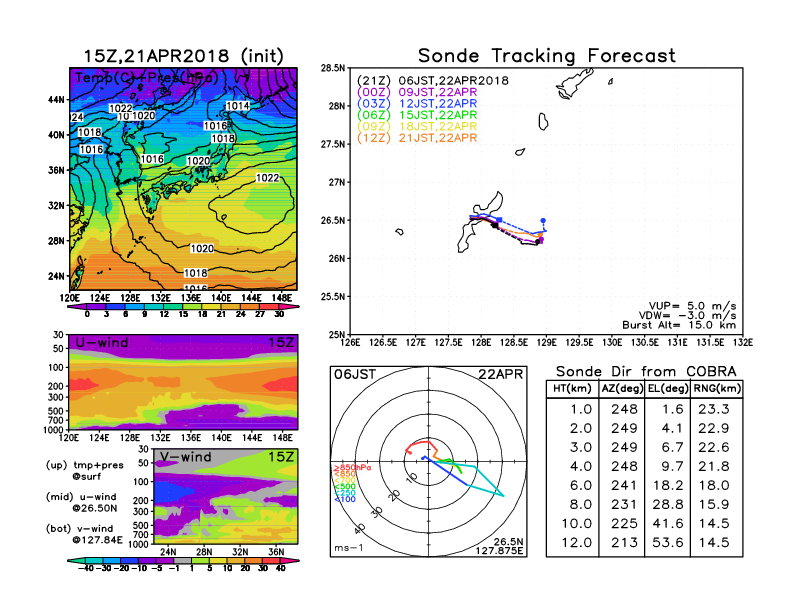The width and height of the screenshot is (792, 612).
Task: Click the 'VUP= 5.0 m/s' parameter text
Action: (692, 306)
